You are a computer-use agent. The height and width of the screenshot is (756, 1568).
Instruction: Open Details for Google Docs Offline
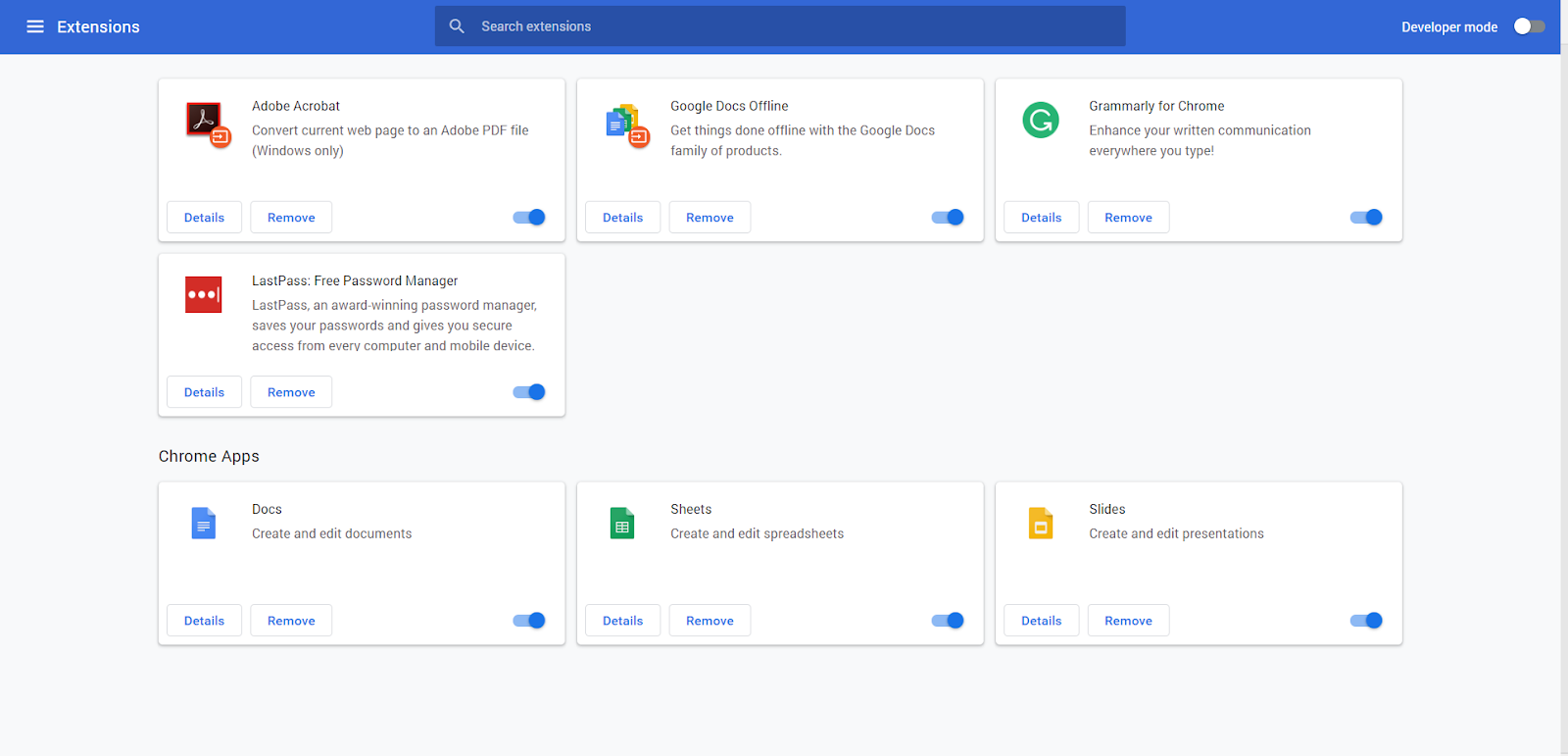(622, 218)
